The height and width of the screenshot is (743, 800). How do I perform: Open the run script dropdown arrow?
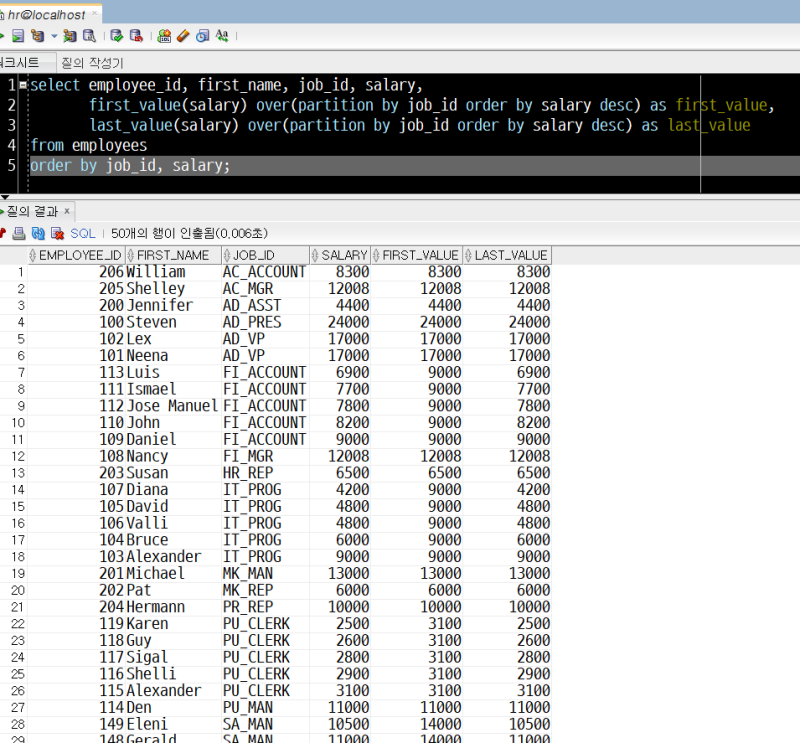[53, 35]
